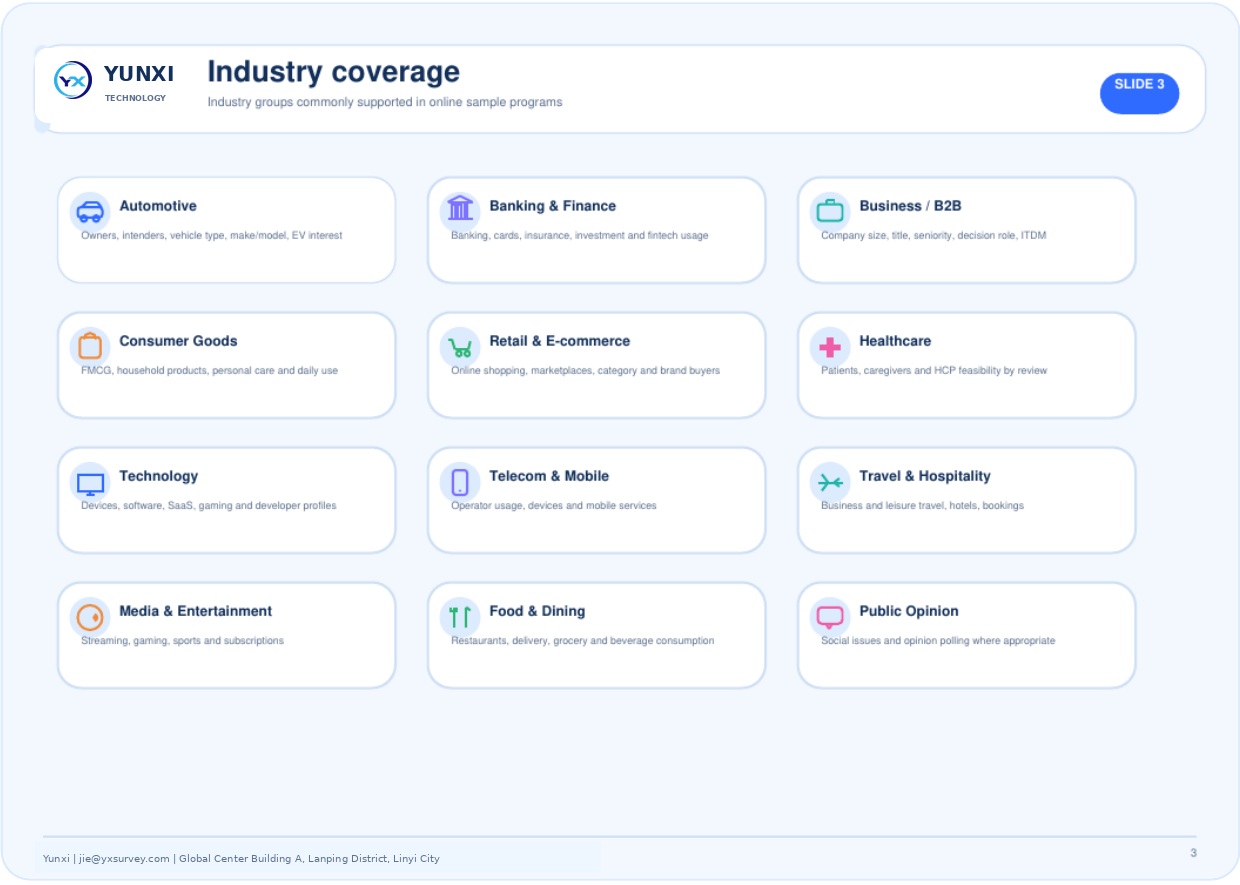The image size is (1240, 885).
Task: Click 'Restaurants, delivery, grocery' description
Action: (582, 641)
